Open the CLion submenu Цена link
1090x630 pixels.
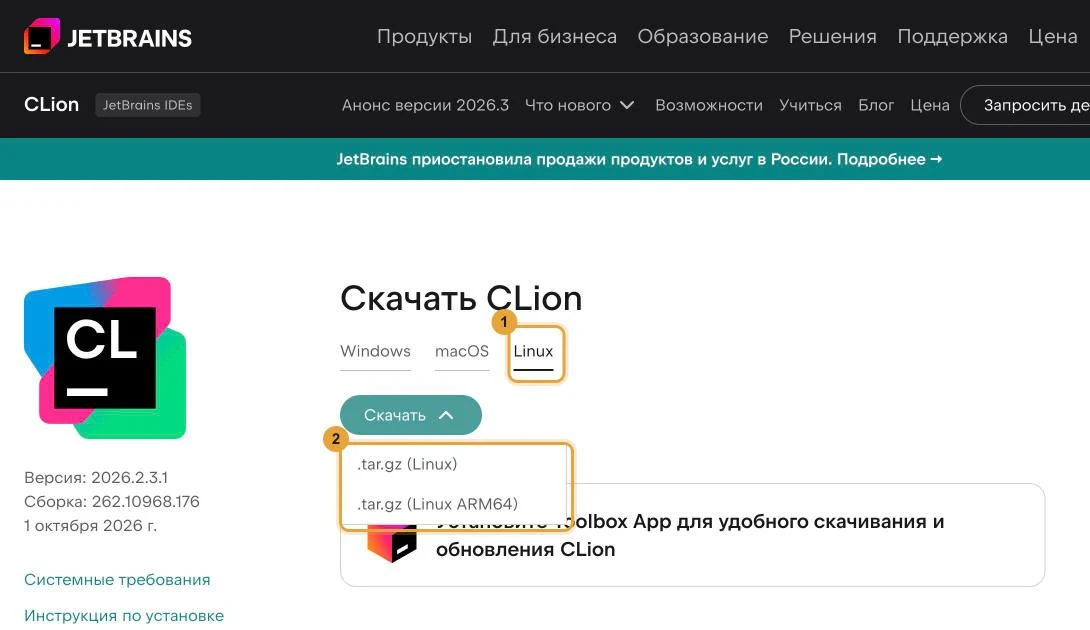(930, 105)
